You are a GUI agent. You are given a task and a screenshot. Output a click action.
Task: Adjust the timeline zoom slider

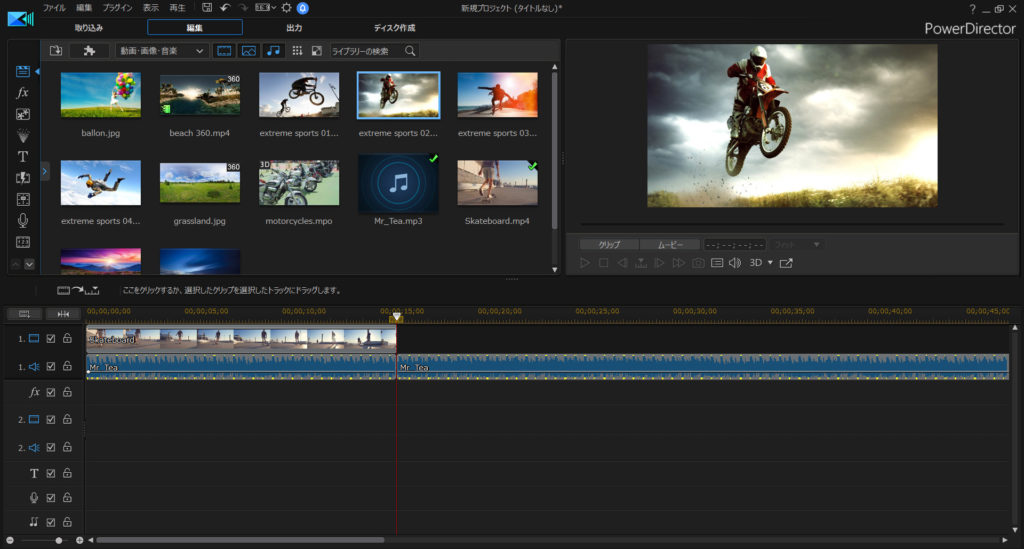tap(59, 541)
